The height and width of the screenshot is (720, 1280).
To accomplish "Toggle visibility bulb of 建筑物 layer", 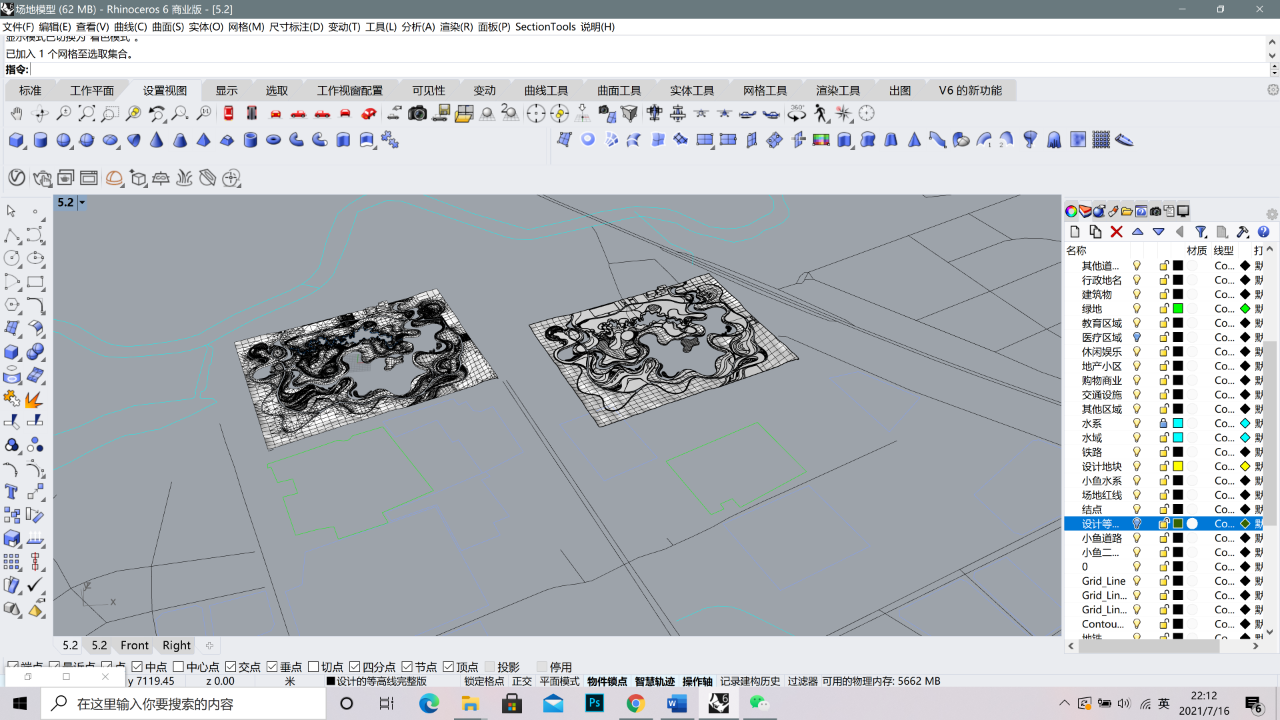I will coord(1136,295).
